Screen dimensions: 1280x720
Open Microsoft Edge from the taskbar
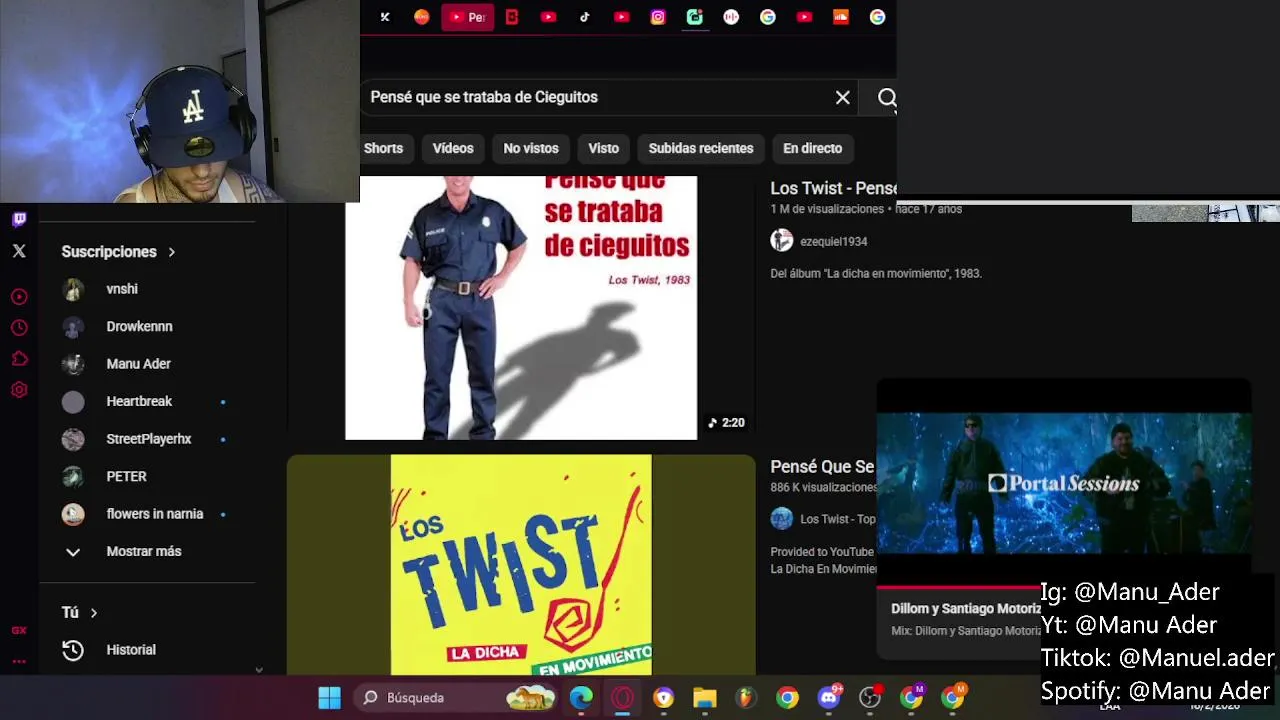581,698
